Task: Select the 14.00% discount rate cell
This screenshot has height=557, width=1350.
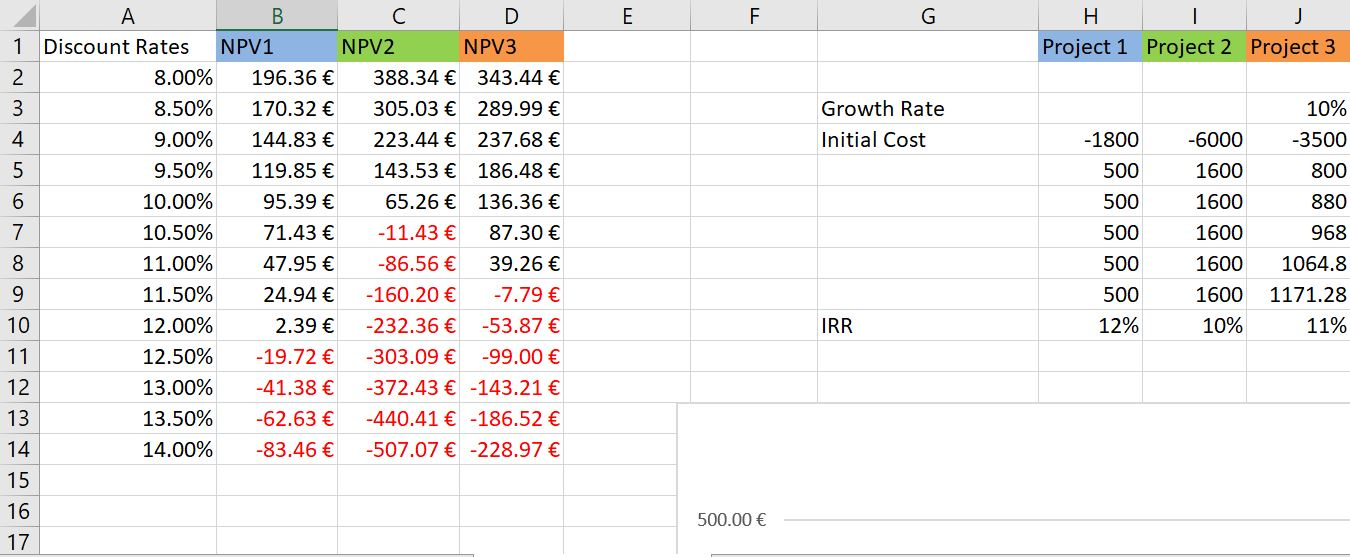Action: click(128, 449)
